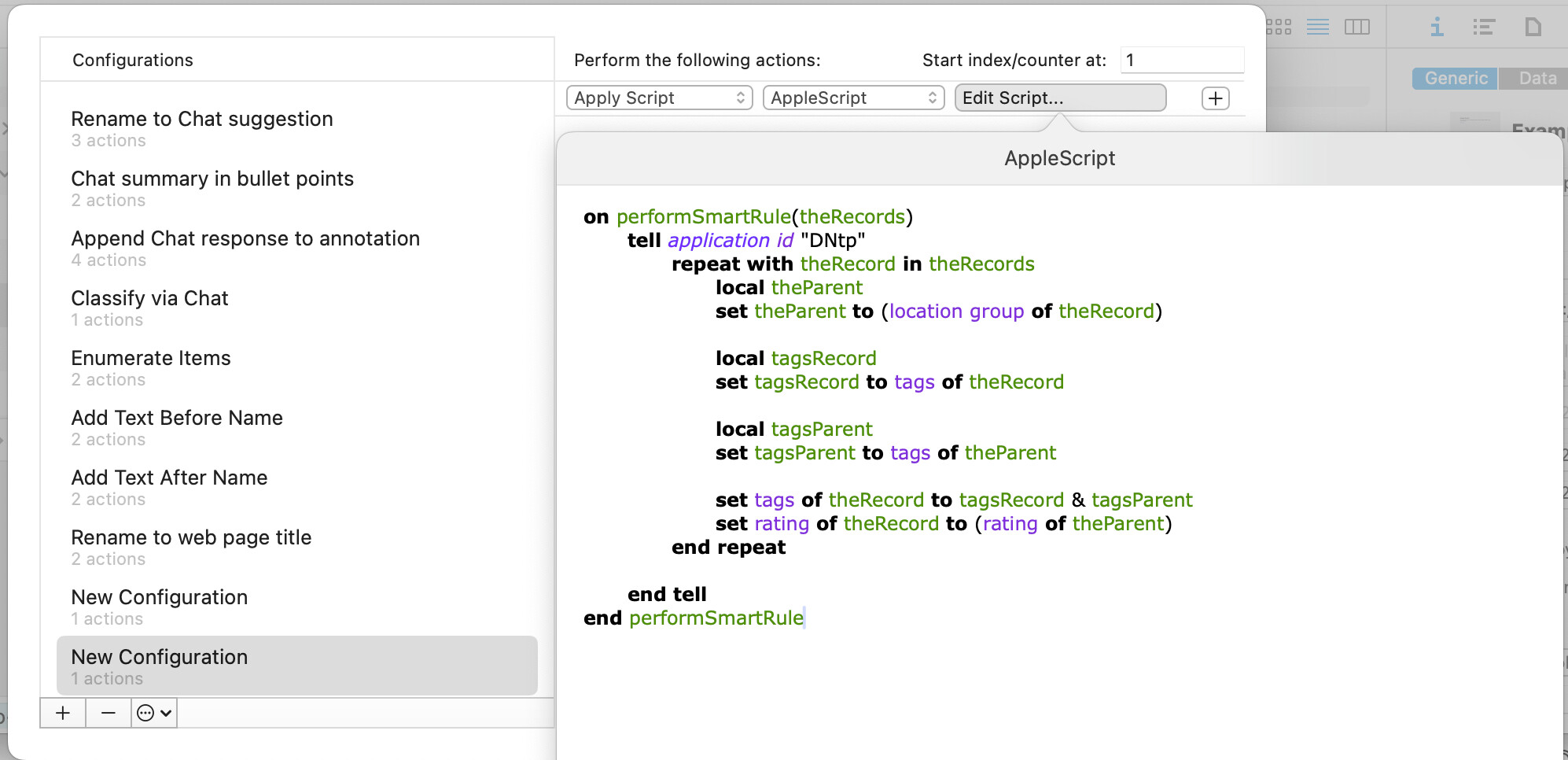The height and width of the screenshot is (760, 1568).
Task: Remove selected configuration with minus button
Action: [x=109, y=713]
